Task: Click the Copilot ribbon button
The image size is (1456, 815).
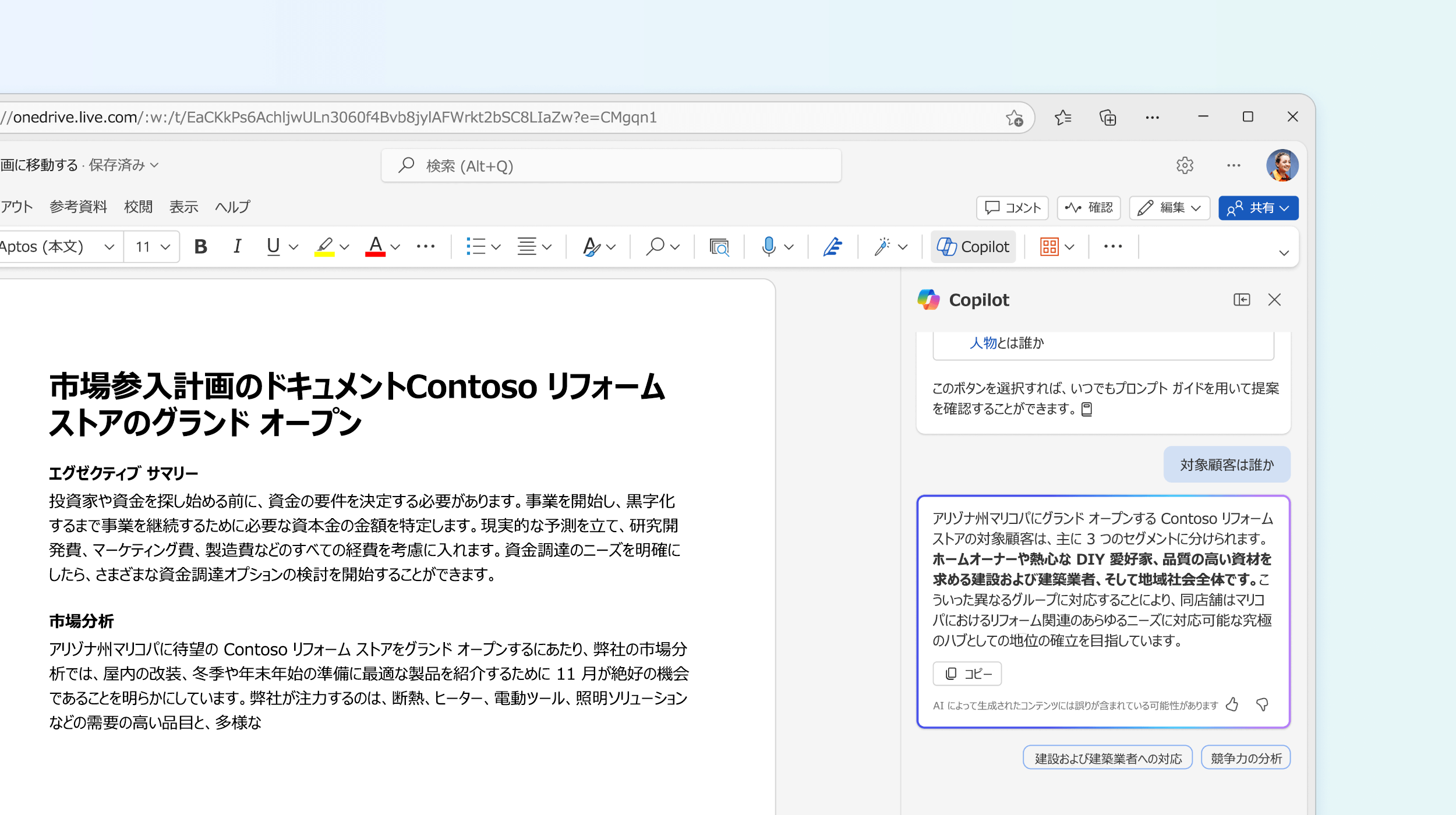Action: point(973,247)
